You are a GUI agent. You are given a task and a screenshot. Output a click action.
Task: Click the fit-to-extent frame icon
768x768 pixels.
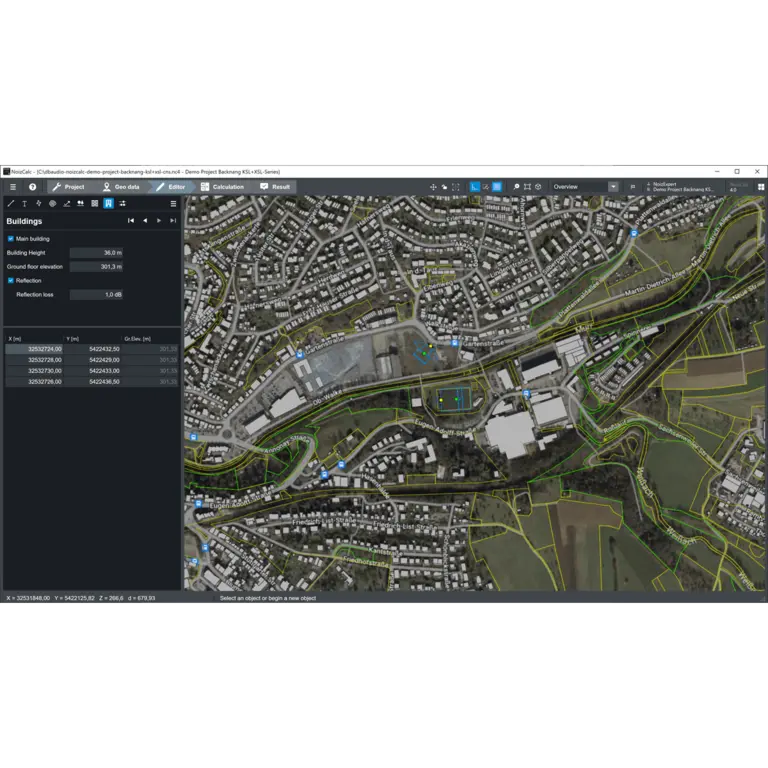[x=456, y=187]
